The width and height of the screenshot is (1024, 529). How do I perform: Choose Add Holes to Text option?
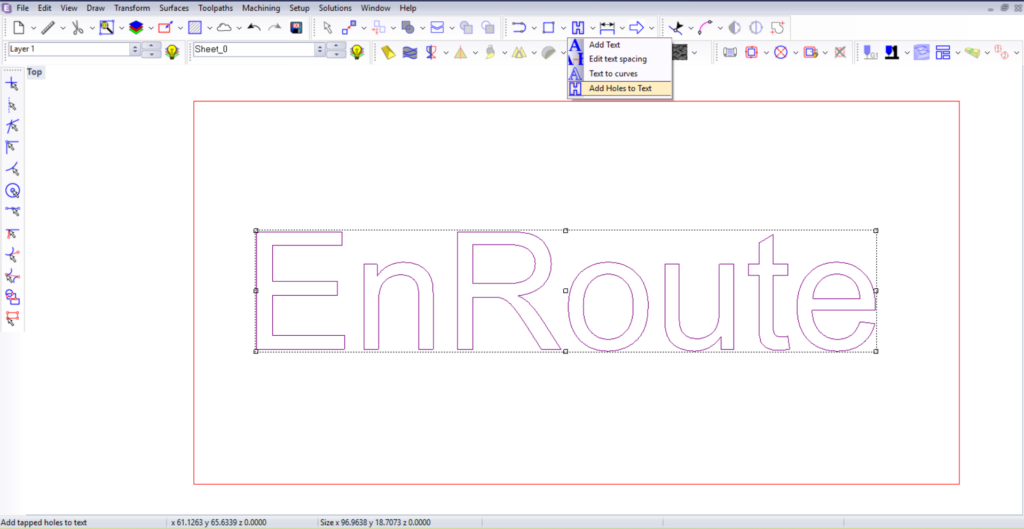(x=620, y=88)
